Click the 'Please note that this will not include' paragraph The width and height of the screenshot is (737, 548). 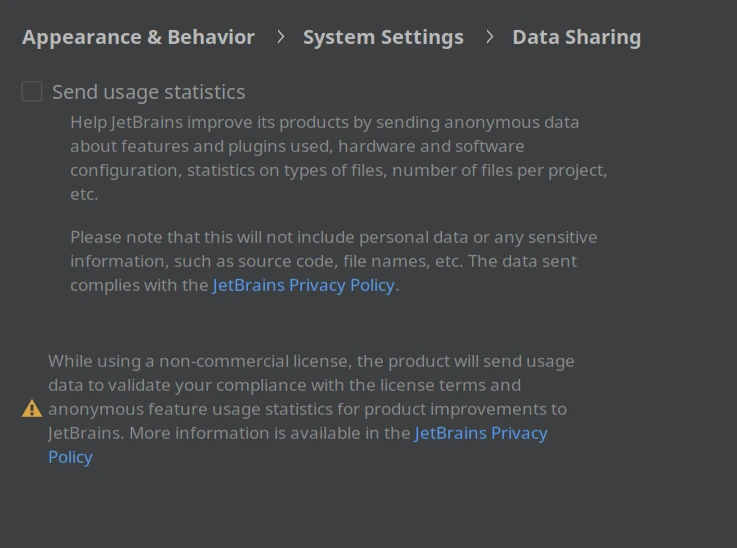point(334,261)
